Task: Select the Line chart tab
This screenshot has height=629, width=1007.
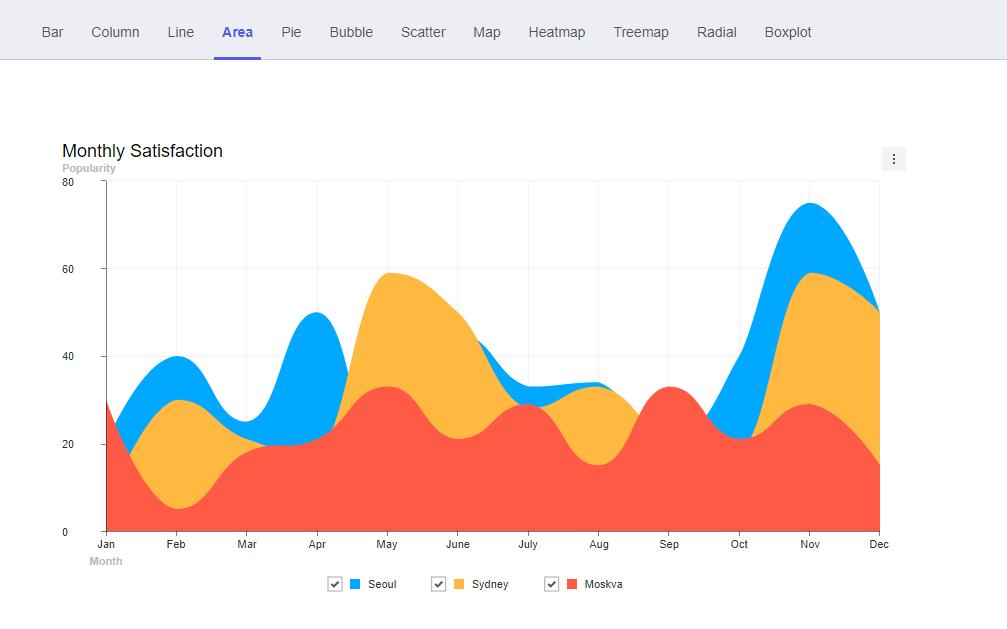Action: point(181,32)
